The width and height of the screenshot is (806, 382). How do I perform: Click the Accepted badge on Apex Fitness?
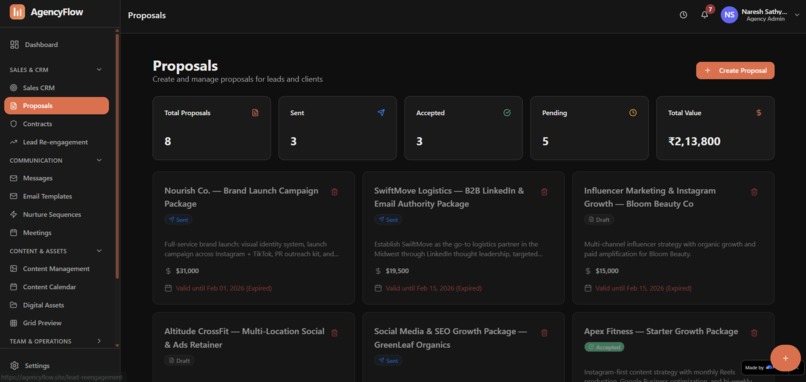[604, 347]
